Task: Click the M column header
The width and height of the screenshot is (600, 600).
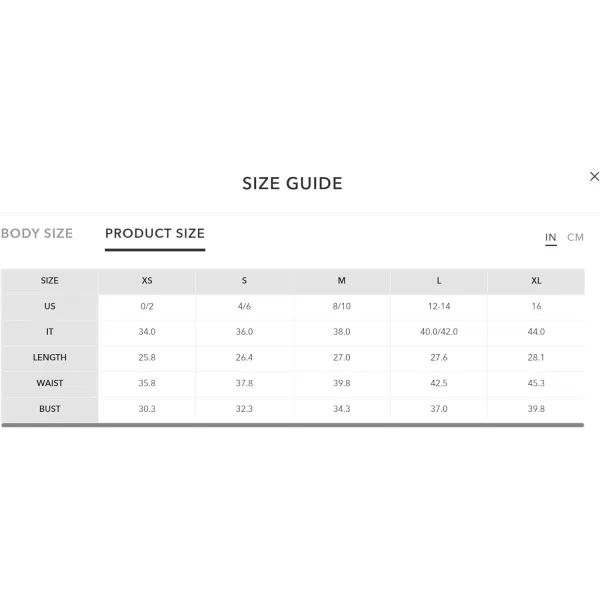Action: pyautogui.click(x=342, y=281)
